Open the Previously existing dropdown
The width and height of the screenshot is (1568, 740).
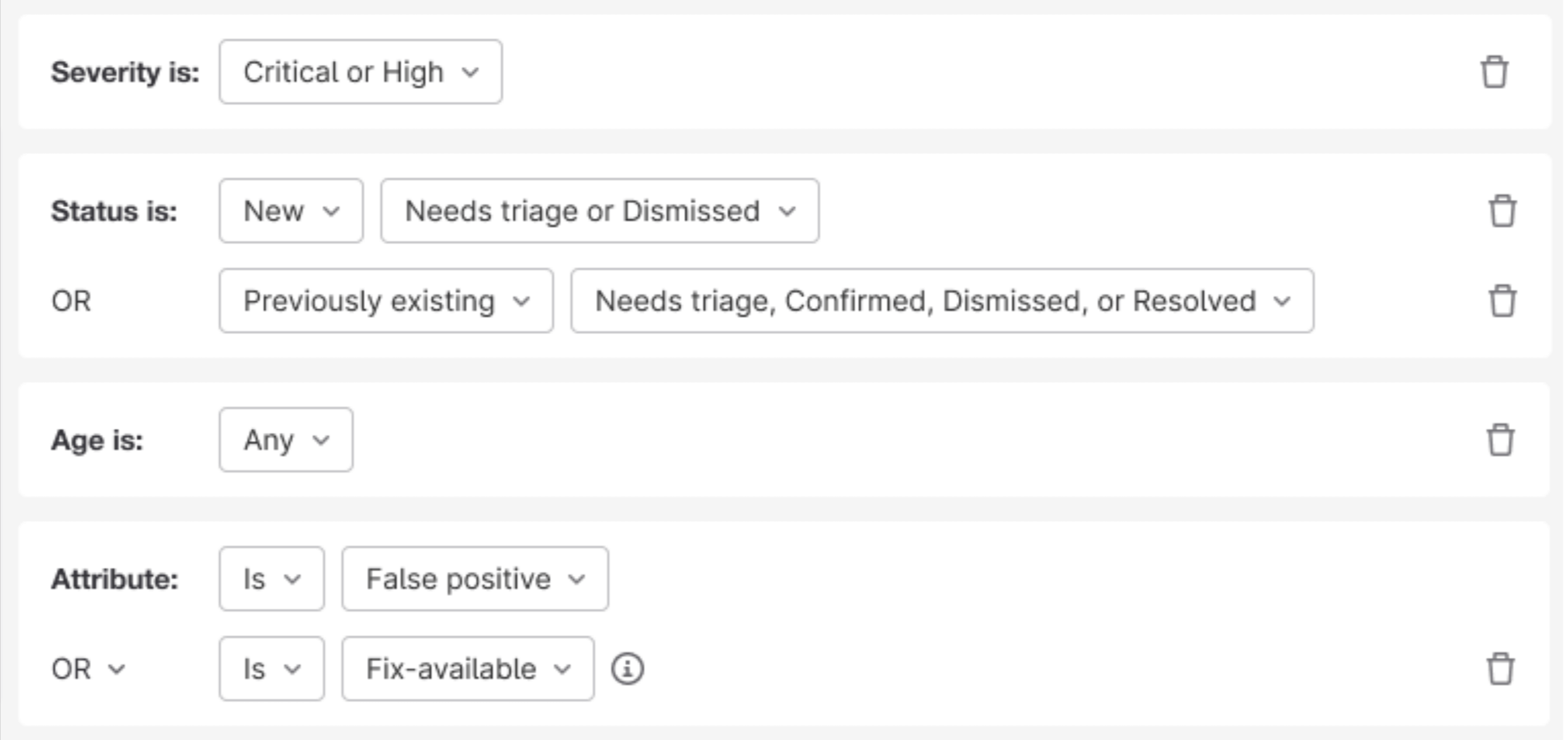[386, 300]
